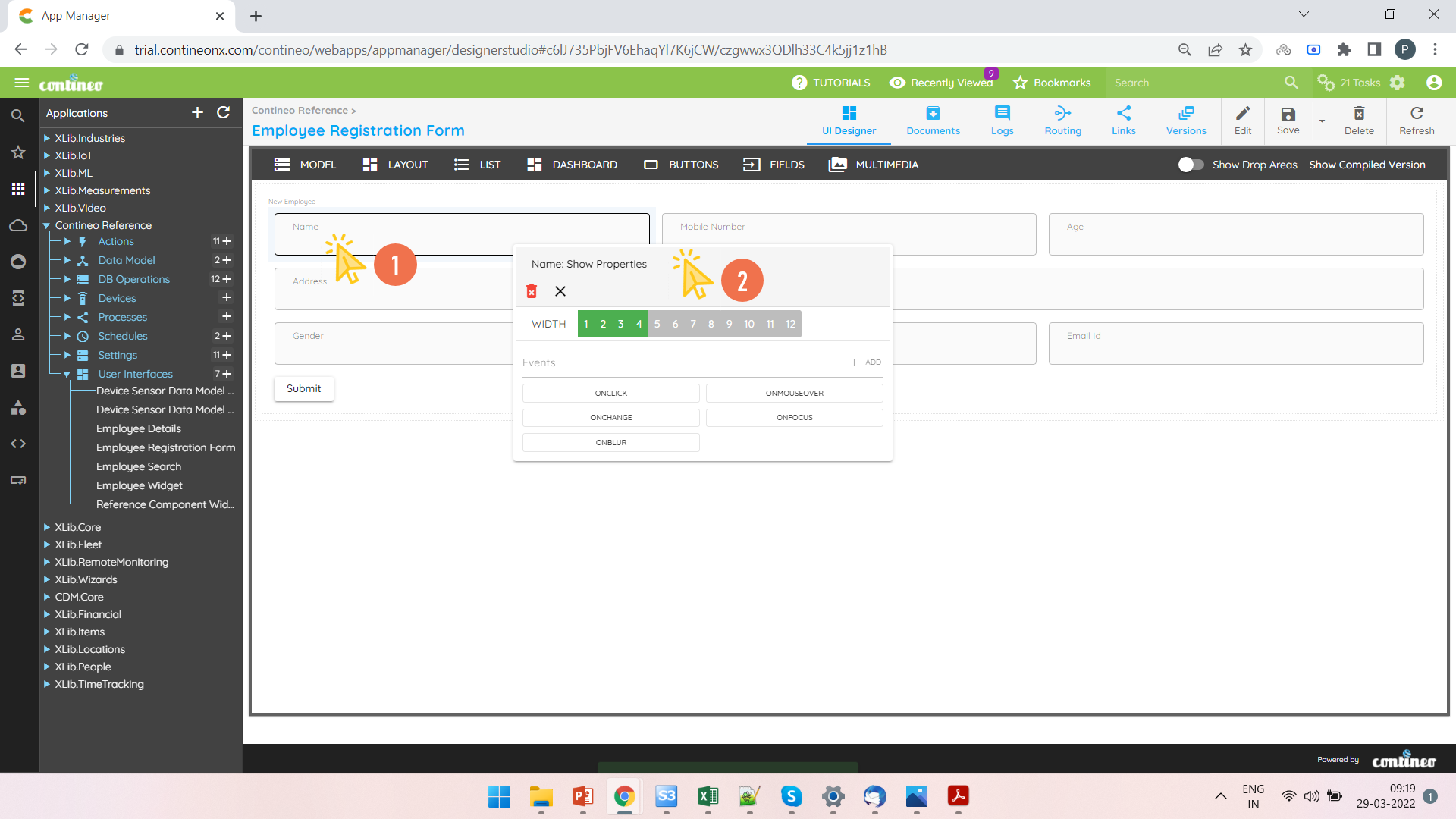Toggle Show Drop Areas switch
This screenshot has height=819, width=1456.
(1191, 165)
